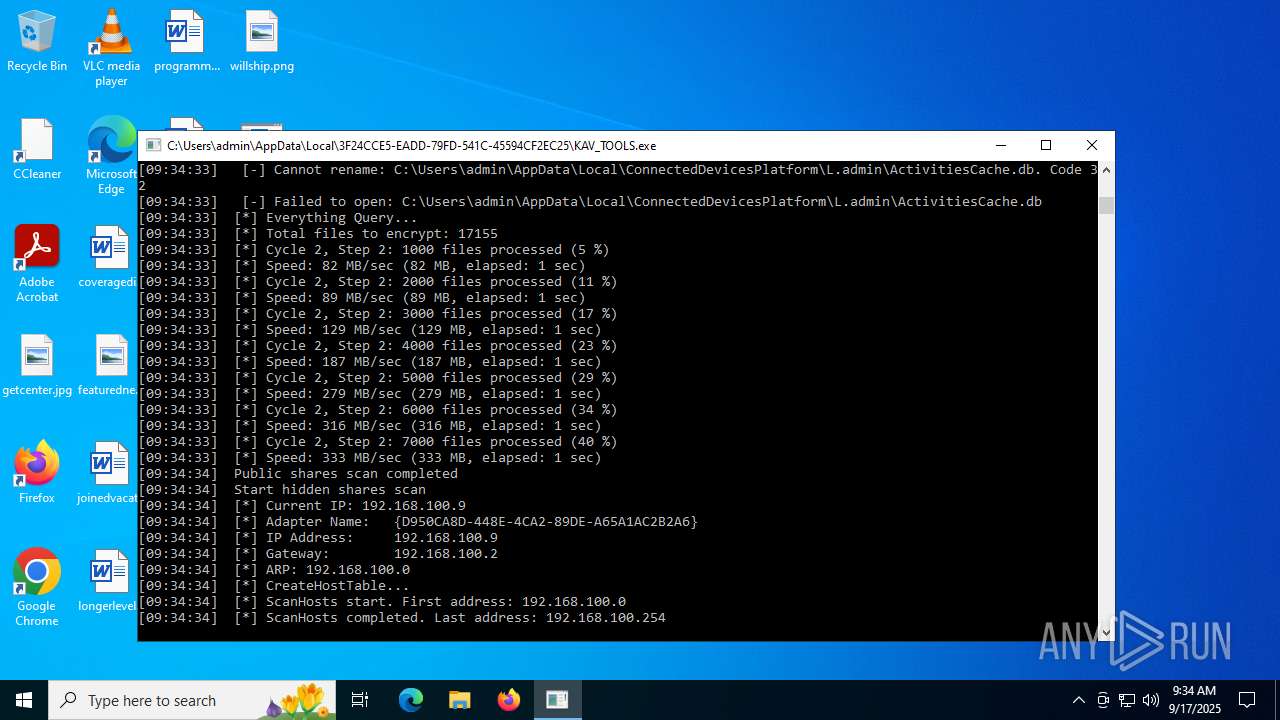Select the longerlevel Word document
1280x720 pixels.
108,580
